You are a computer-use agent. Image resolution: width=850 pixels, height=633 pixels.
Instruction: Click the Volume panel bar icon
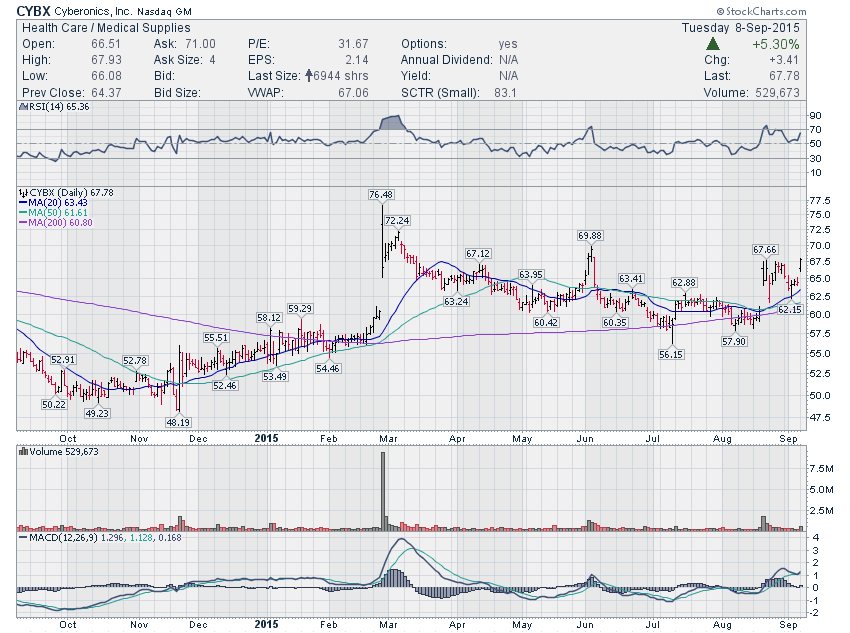pyautogui.click(x=23, y=451)
